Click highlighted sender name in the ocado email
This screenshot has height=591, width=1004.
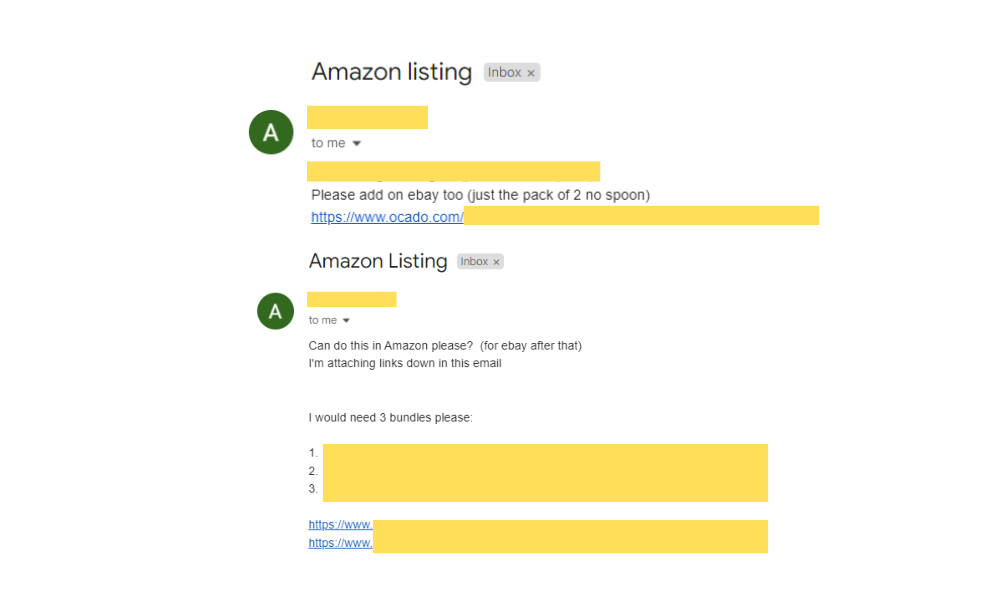(367, 117)
